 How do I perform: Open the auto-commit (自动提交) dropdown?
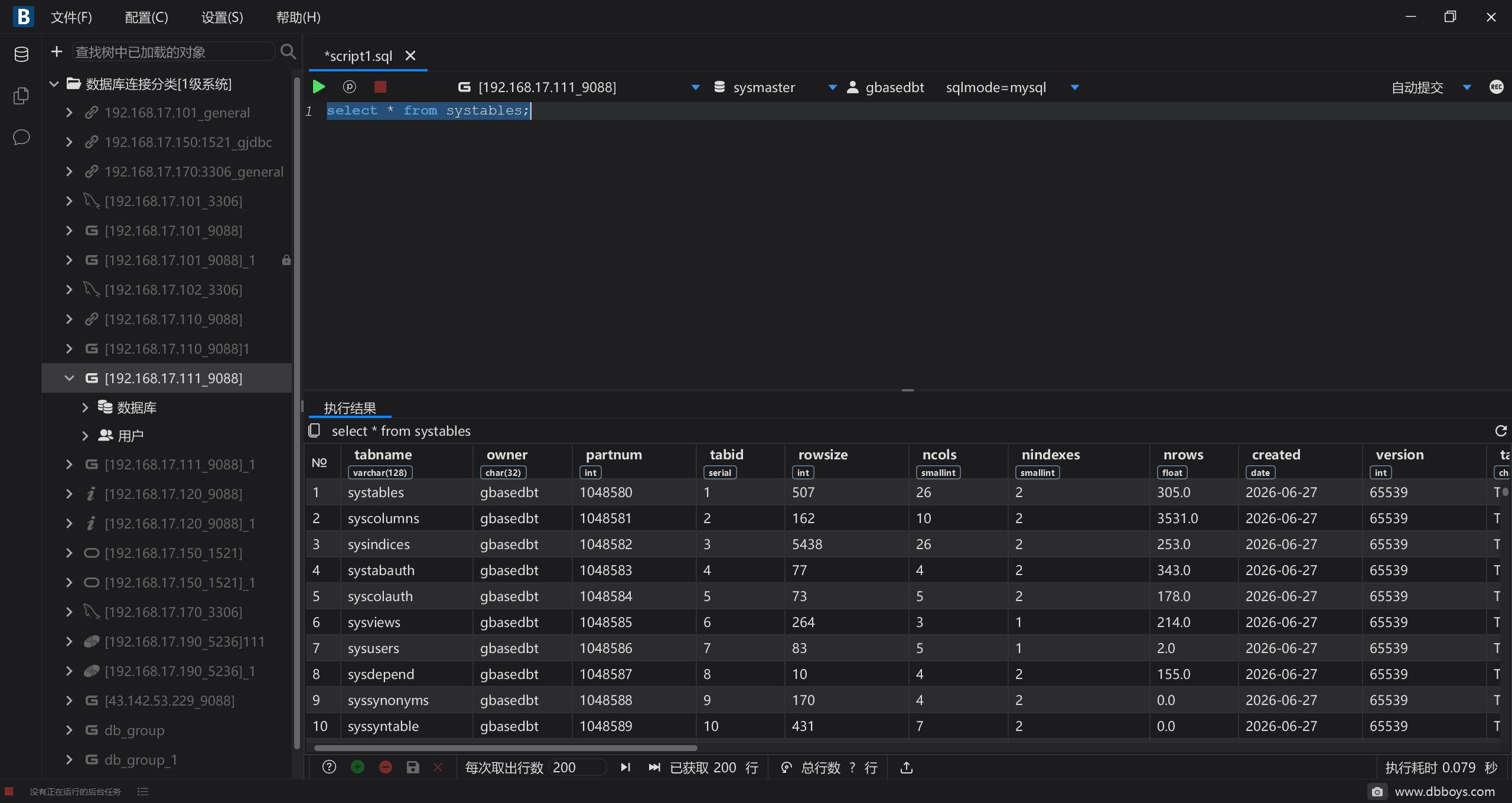pyautogui.click(x=1467, y=87)
